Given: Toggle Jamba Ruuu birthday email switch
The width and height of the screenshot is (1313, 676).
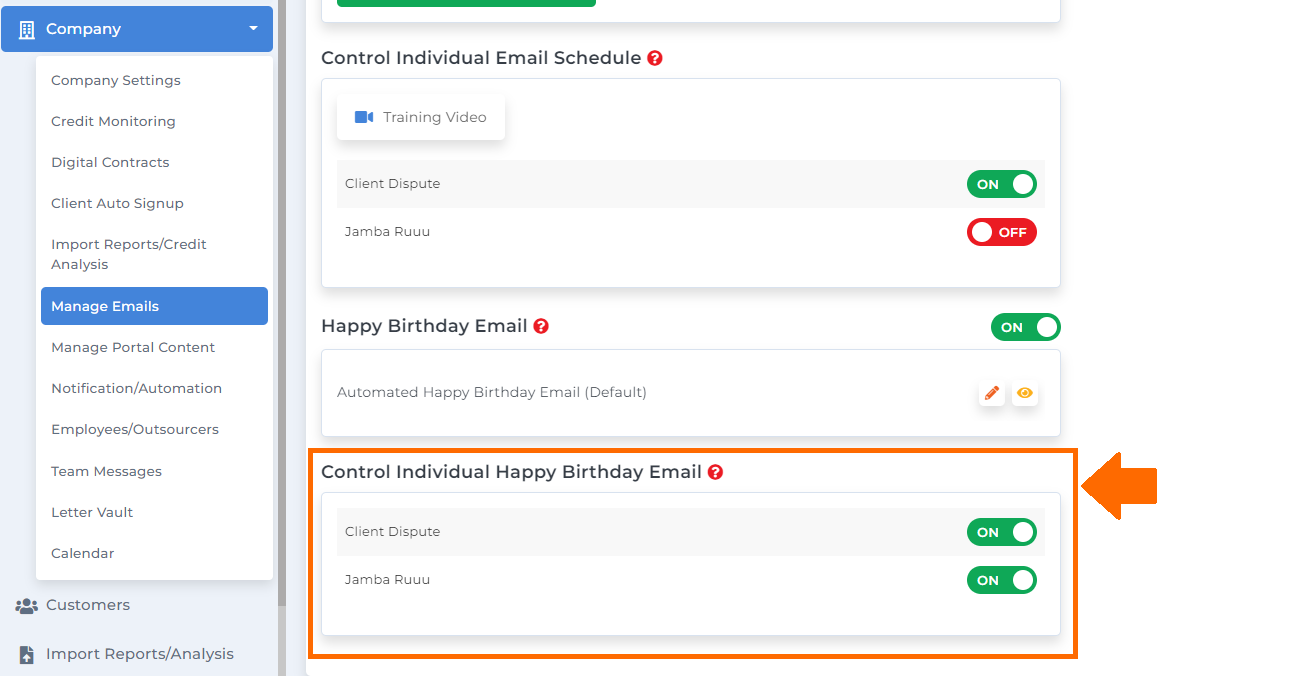Looking at the screenshot, I should click(x=1002, y=580).
